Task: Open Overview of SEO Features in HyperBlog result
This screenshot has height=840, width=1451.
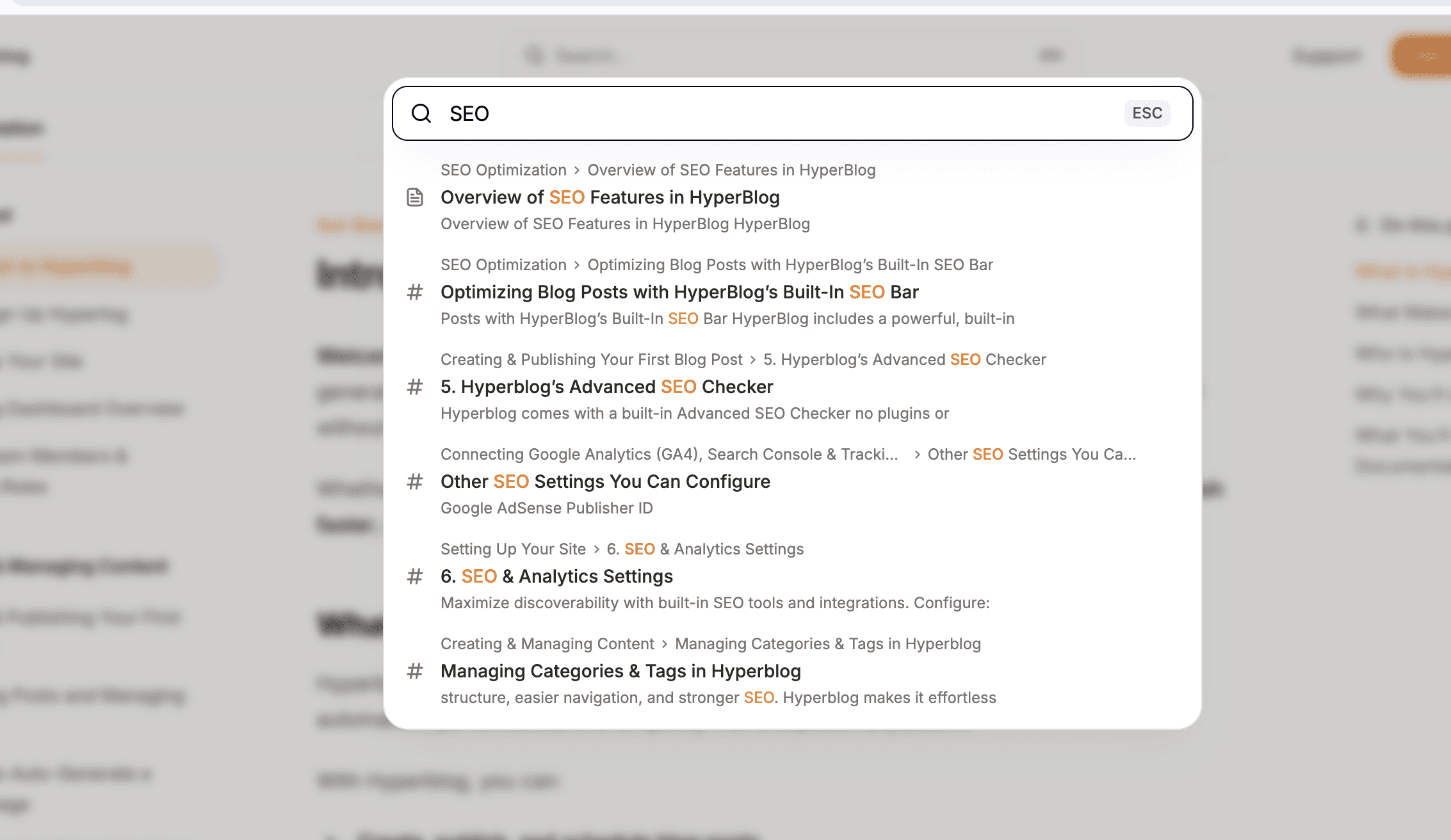Action: coord(610,197)
